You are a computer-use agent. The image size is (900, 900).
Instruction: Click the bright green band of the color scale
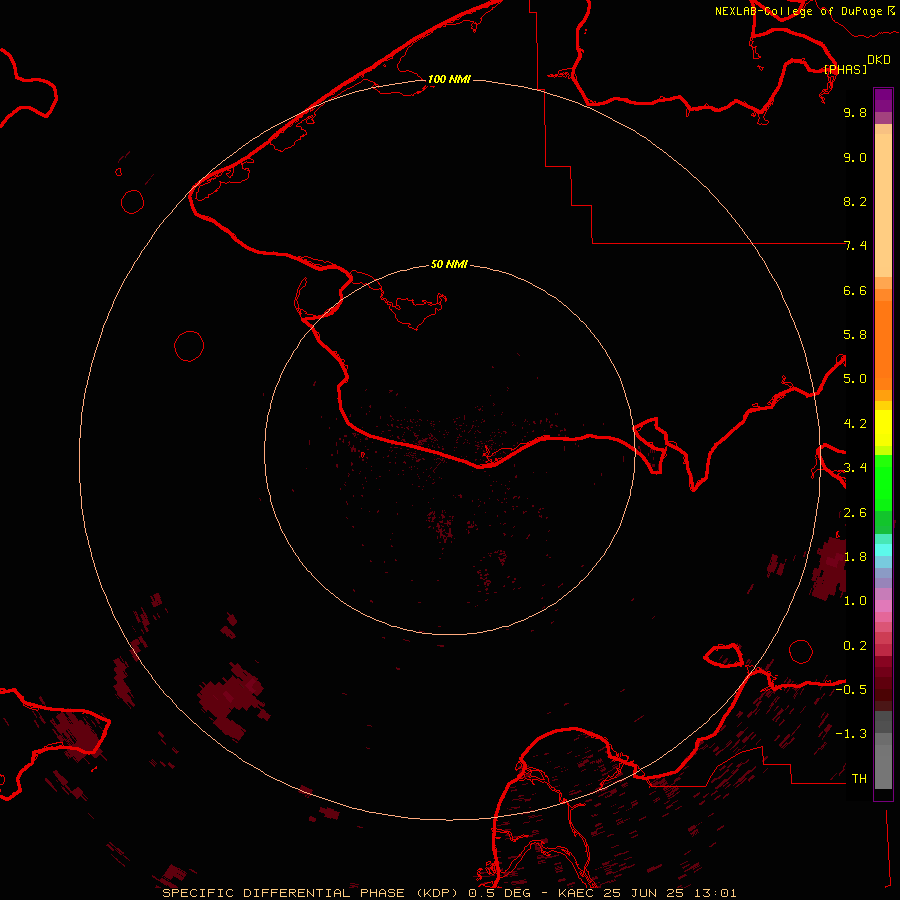(x=883, y=482)
